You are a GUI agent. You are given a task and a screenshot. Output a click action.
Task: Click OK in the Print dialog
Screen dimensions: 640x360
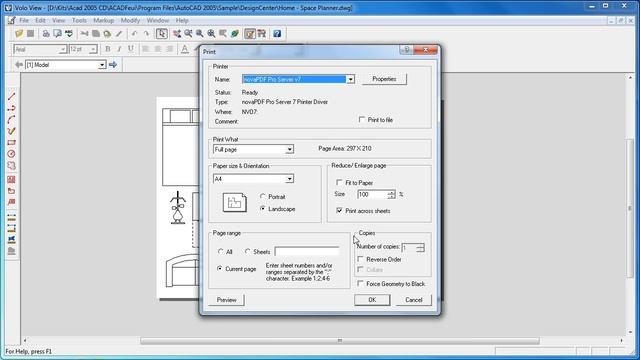pyautogui.click(x=372, y=300)
